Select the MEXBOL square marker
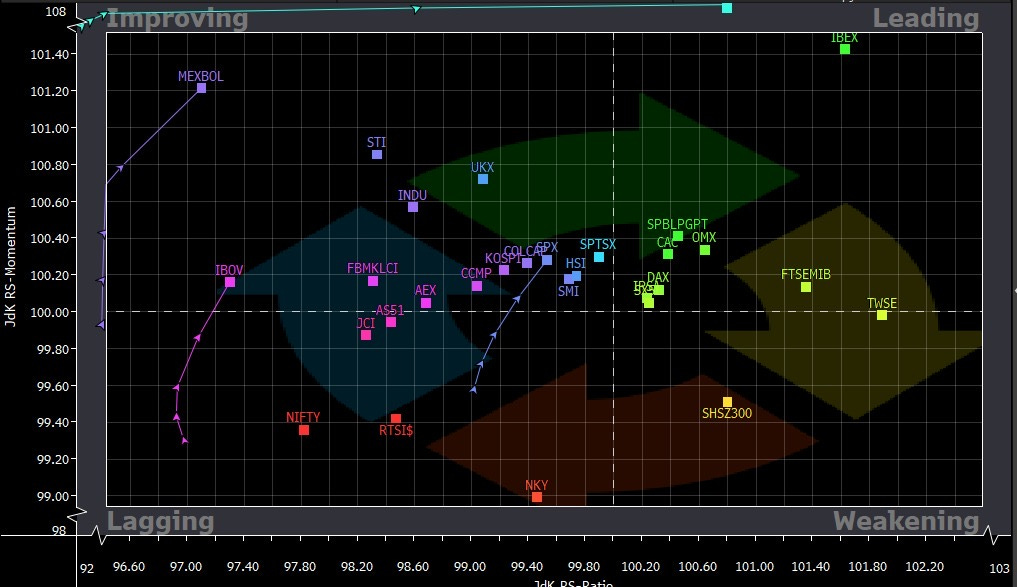 pos(201,88)
